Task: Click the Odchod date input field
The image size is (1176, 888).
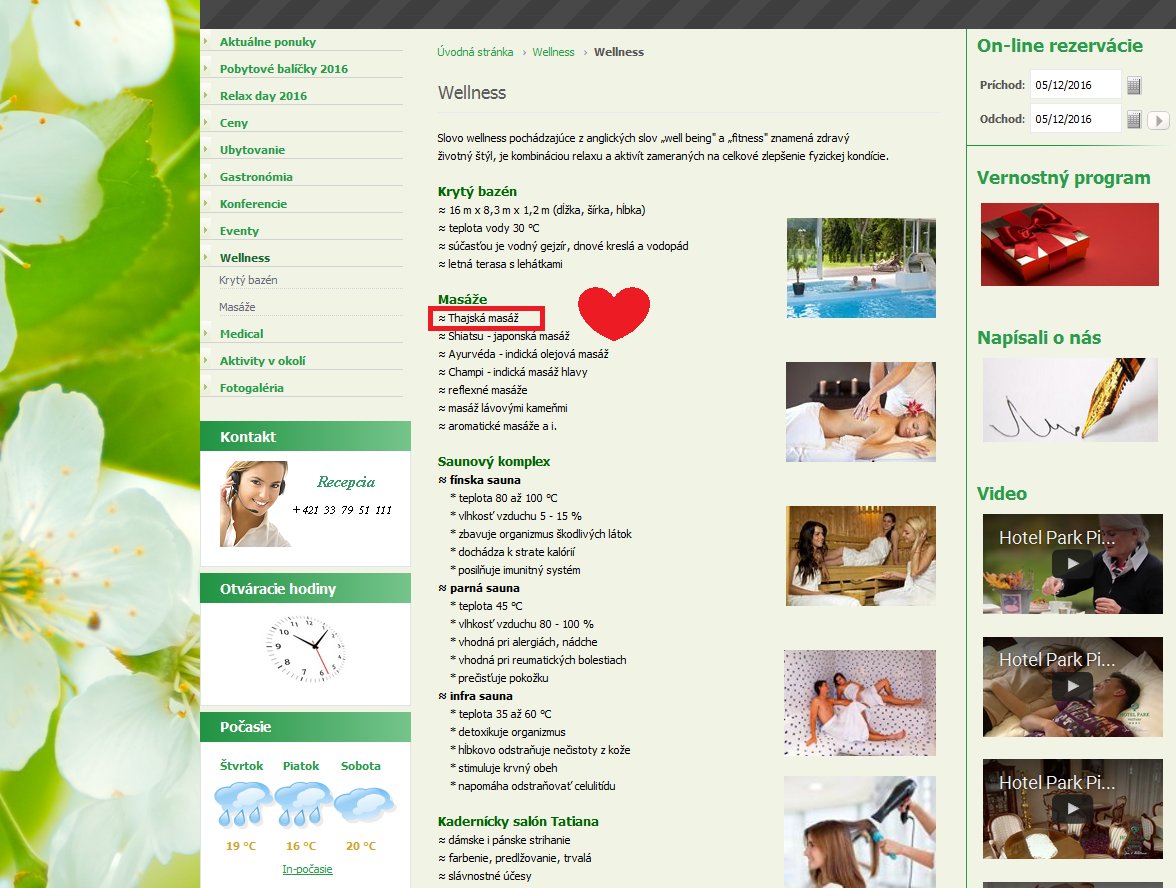Action: (1075, 119)
